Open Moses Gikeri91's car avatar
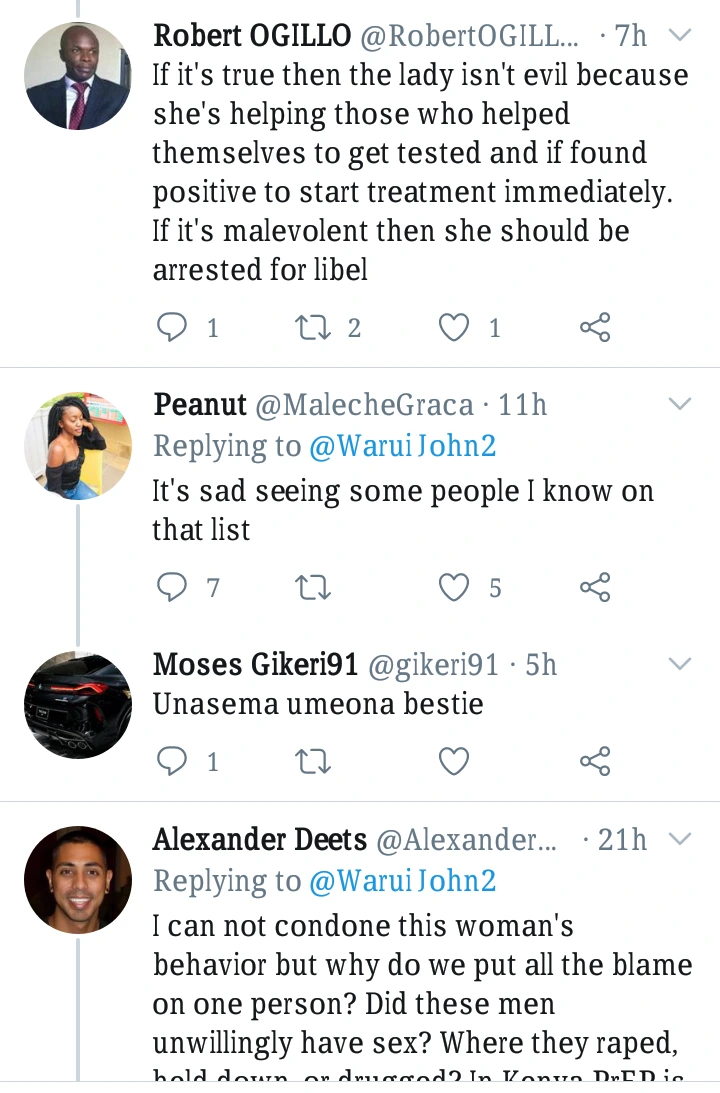This screenshot has height=1093, width=720. [x=77, y=705]
